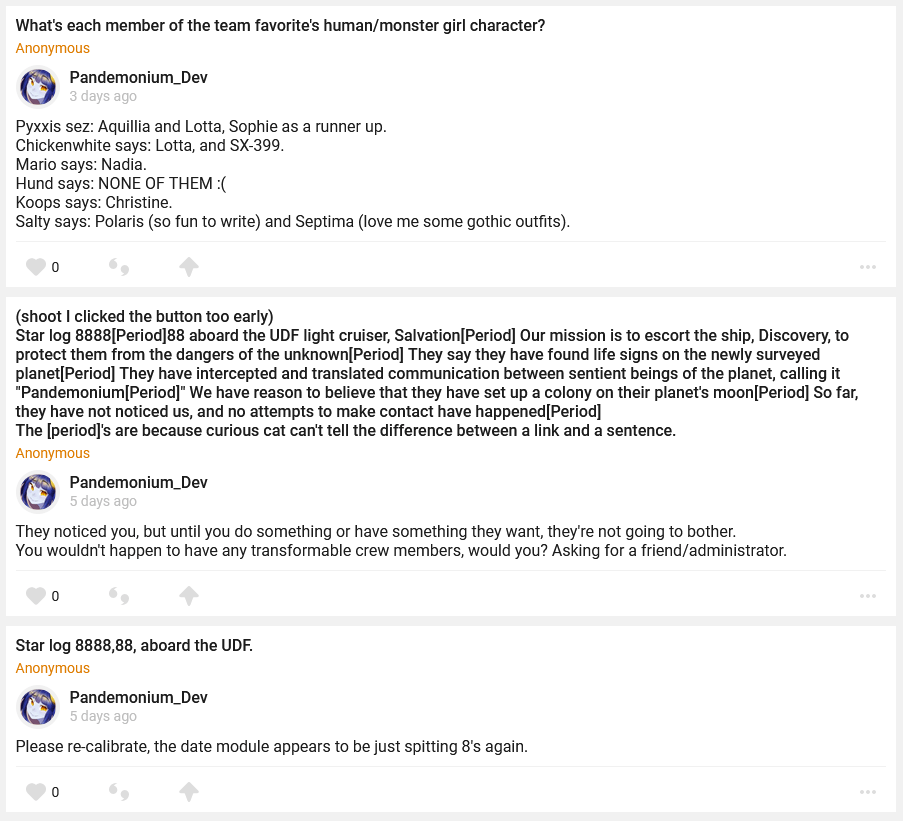903x821 pixels.
Task: Click the '5 days ago' timestamp on 'They noticed you' post
Action: tap(103, 502)
